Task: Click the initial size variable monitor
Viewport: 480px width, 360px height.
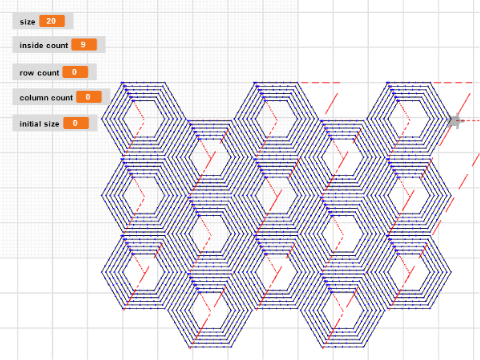Action: pyautogui.click(x=55, y=123)
